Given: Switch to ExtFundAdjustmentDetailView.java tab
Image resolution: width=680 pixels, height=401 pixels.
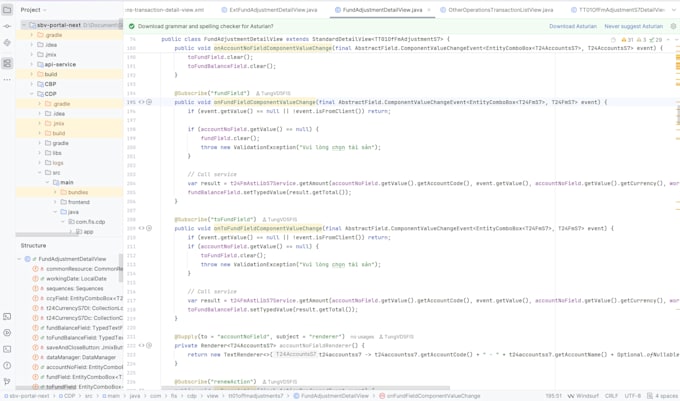Looking at the screenshot, I should tap(269, 10).
